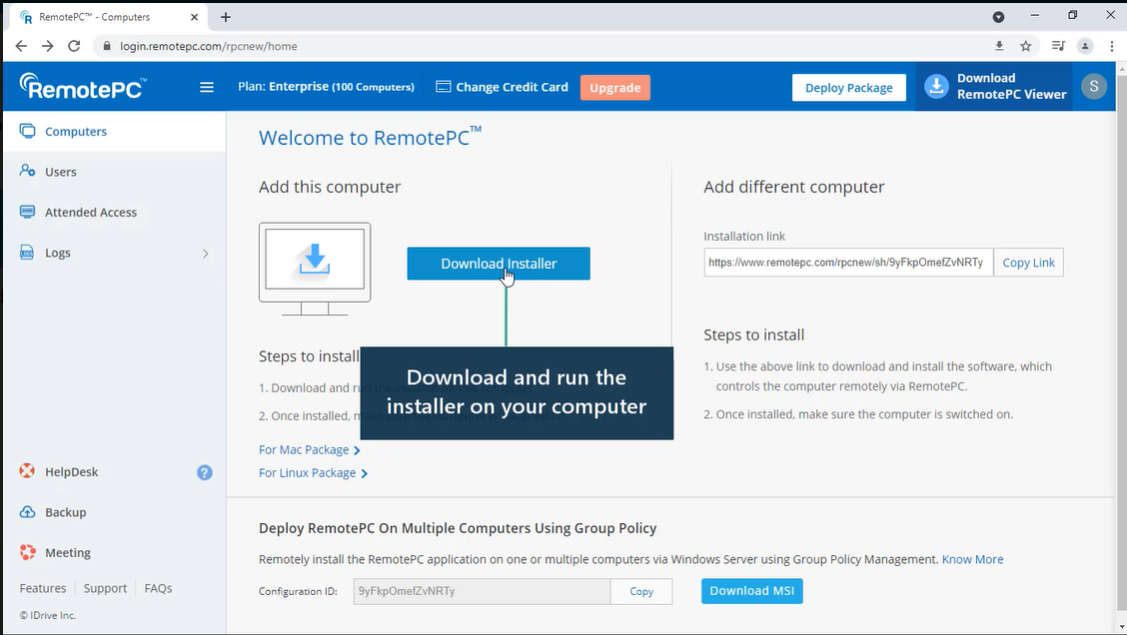The width and height of the screenshot is (1127, 635).
Task: Open HelpDesk from the sidebar
Action: 71,472
